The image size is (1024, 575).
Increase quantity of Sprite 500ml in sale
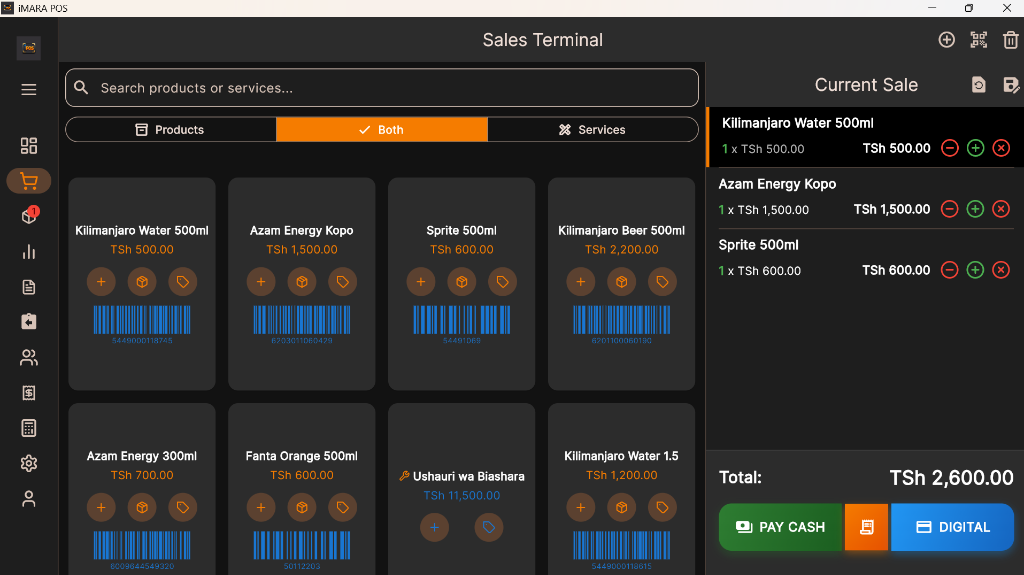975,270
